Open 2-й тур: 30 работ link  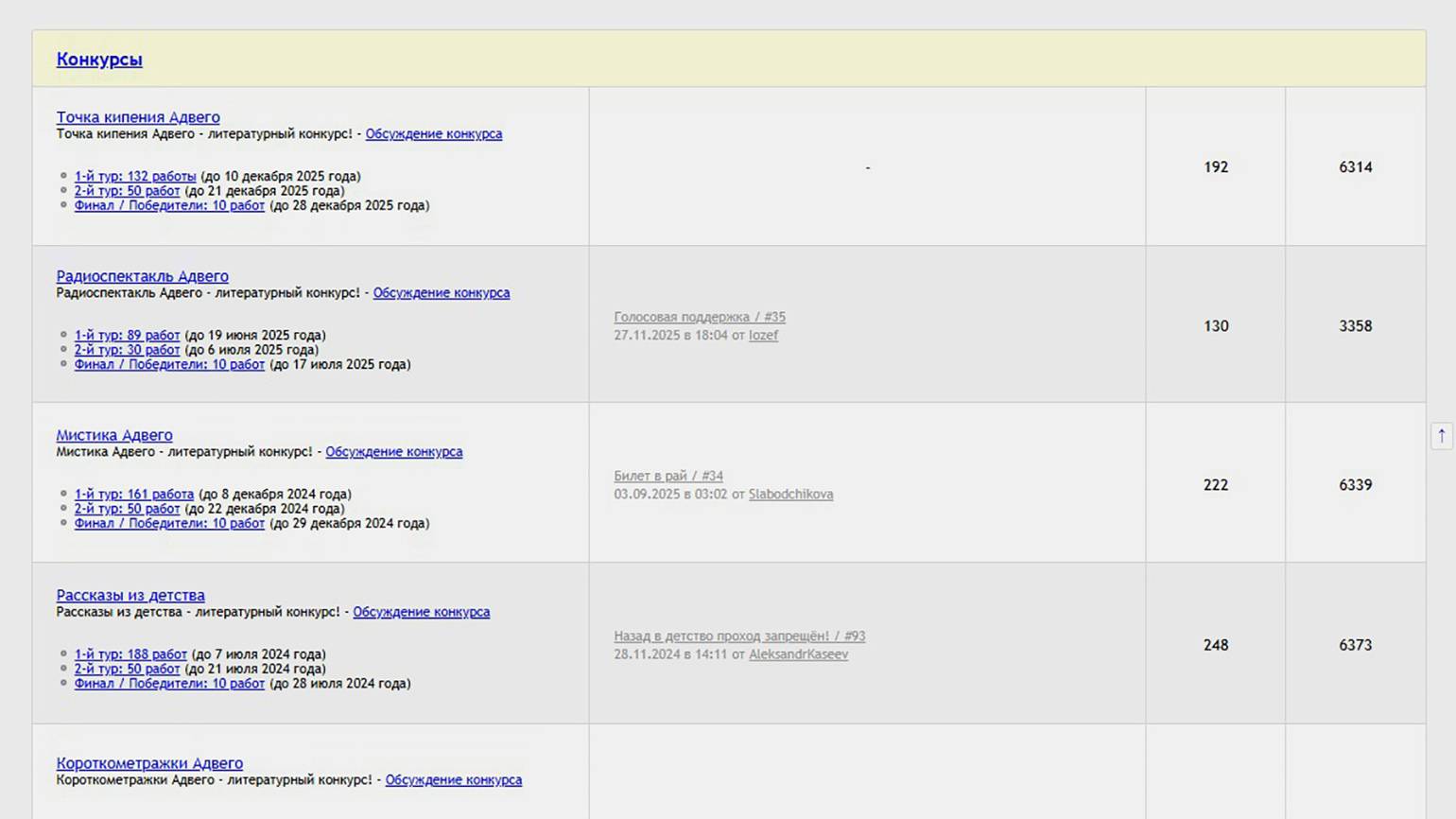[x=127, y=350]
